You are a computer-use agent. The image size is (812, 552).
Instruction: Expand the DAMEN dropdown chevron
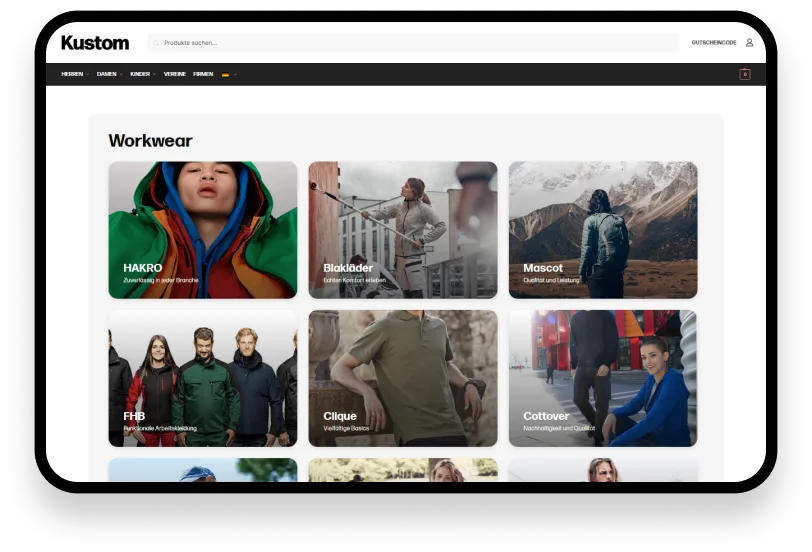click(121, 75)
